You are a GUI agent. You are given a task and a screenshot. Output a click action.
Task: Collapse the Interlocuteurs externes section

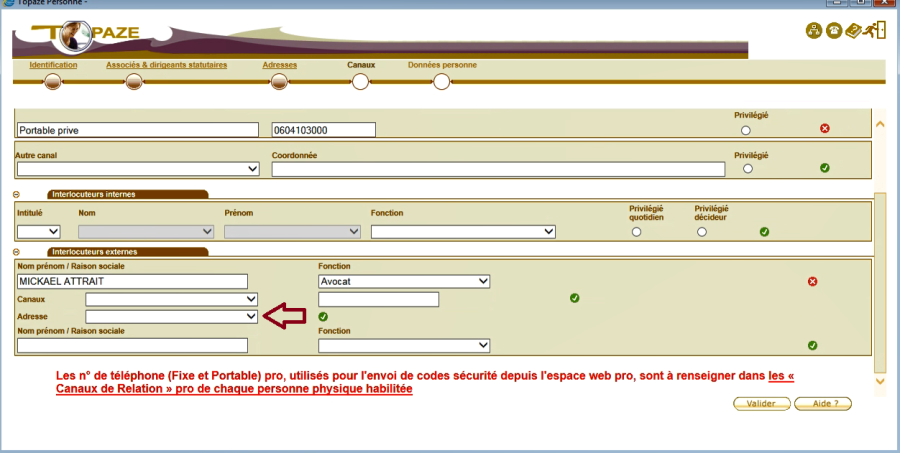point(17,252)
